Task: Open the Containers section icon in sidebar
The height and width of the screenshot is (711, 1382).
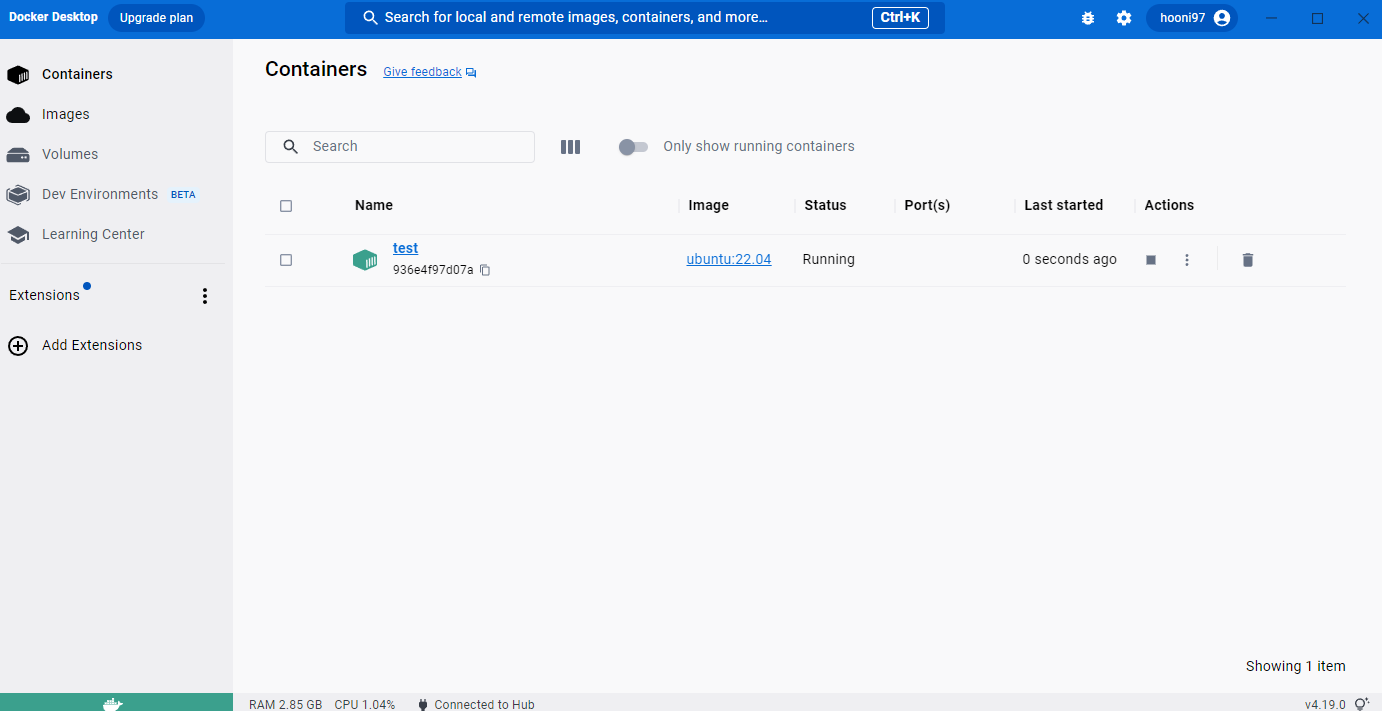Action: (x=18, y=75)
